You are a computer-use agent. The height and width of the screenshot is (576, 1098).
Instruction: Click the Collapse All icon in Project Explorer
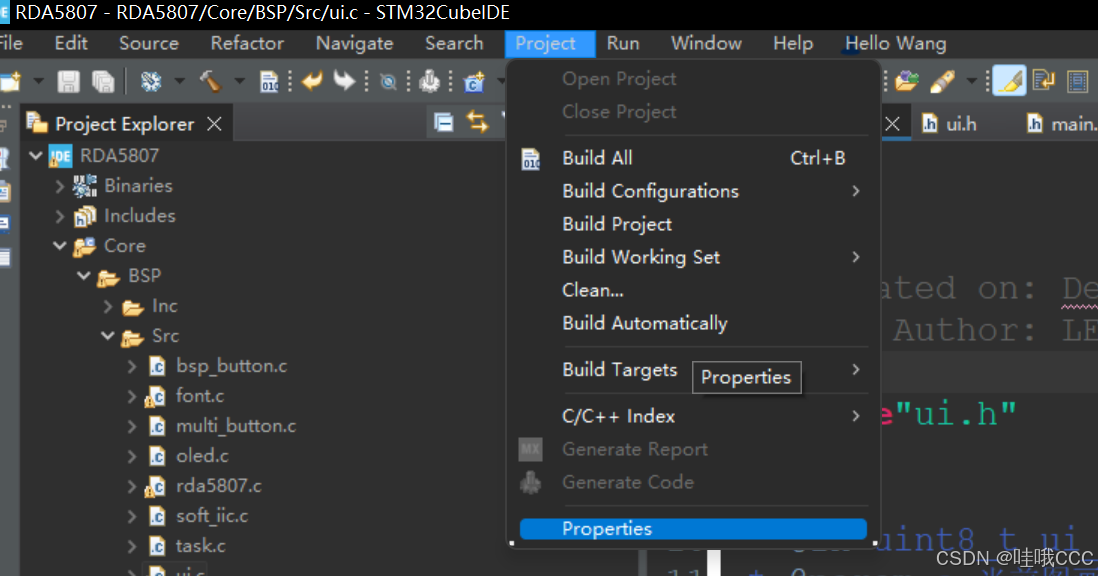click(x=443, y=123)
